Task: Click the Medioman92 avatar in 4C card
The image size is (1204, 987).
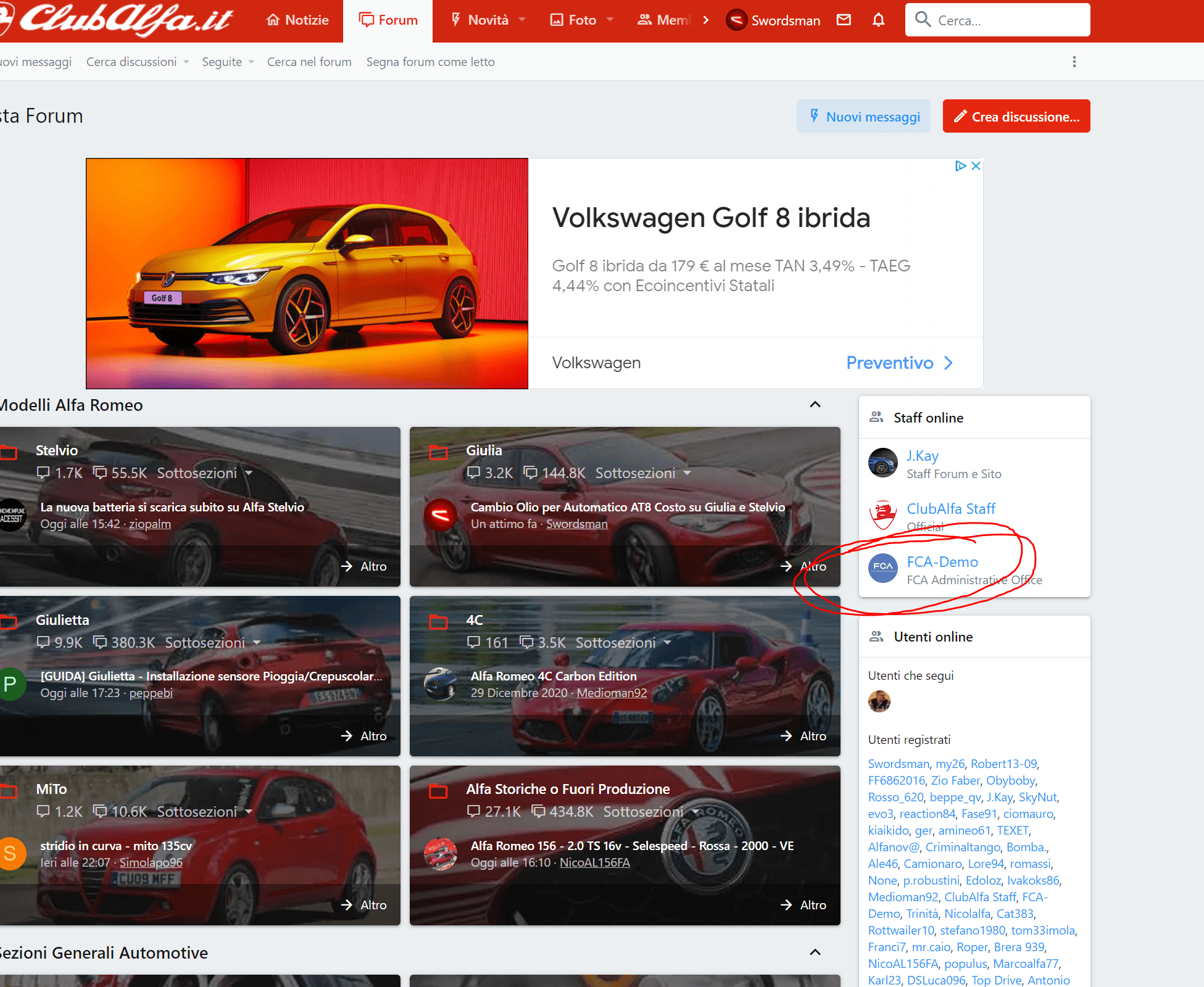Action: click(x=441, y=684)
